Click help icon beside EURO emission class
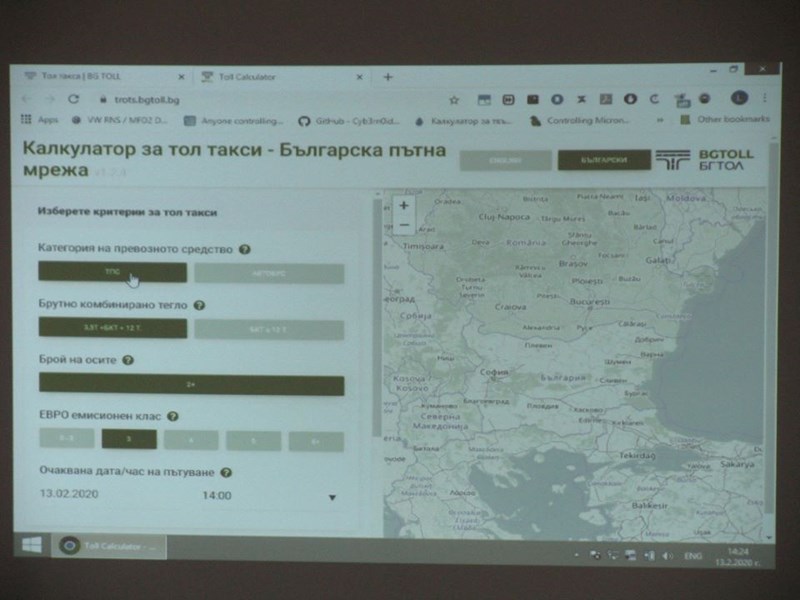The image size is (800, 600). [x=174, y=415]
